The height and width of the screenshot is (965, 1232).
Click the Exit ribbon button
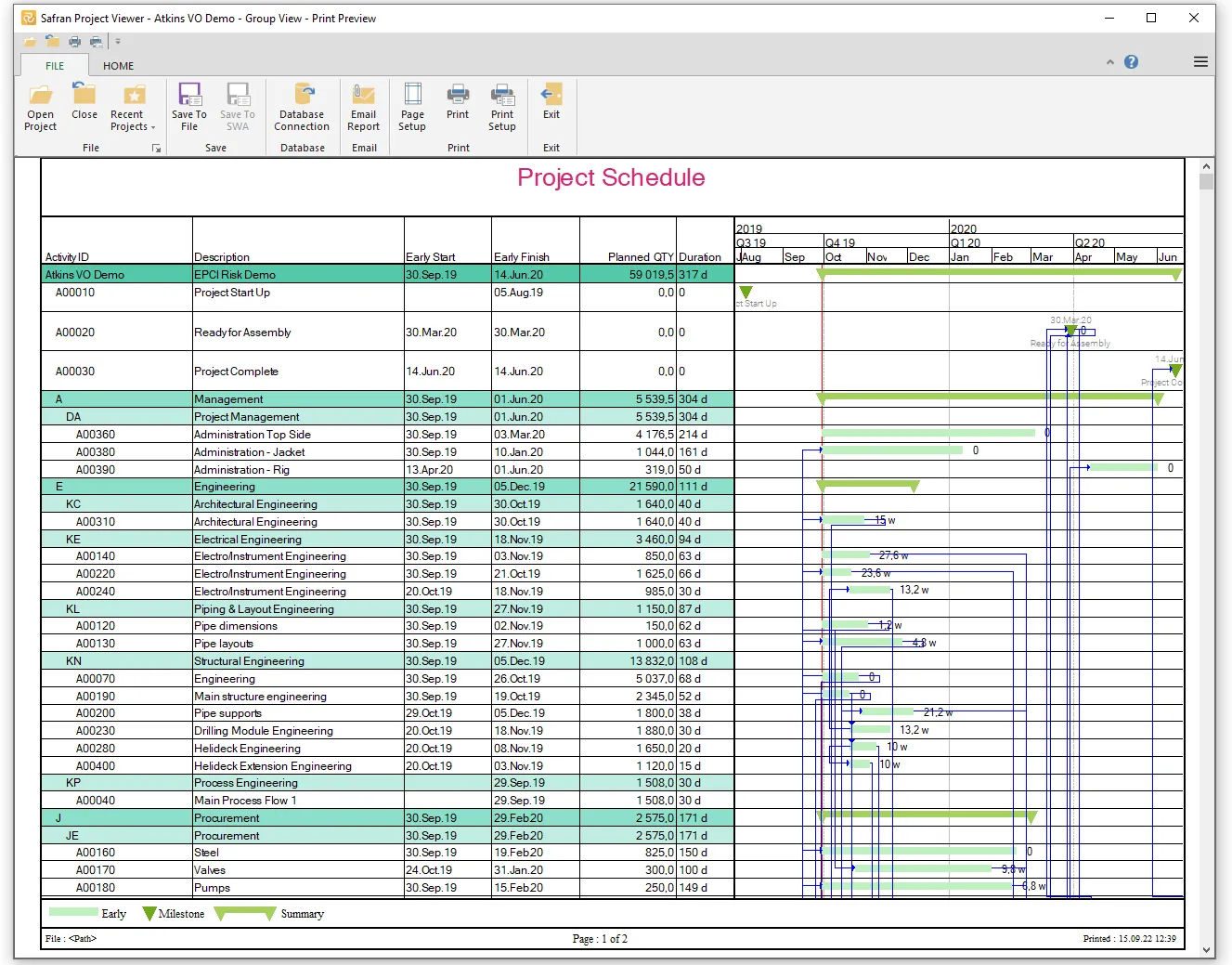[x=551, y=102]
